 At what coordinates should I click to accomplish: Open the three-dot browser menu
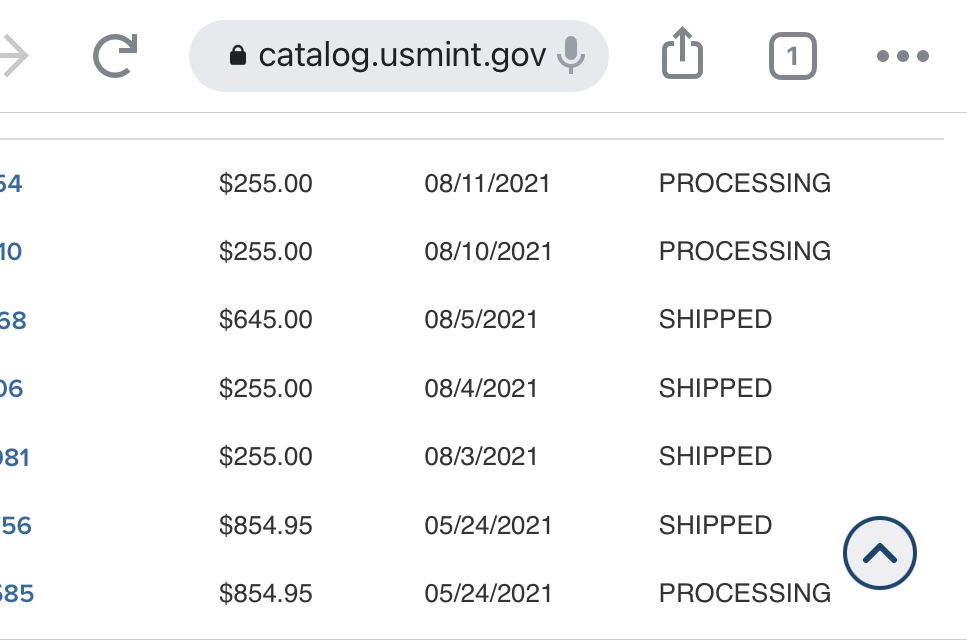pos(903,56)
